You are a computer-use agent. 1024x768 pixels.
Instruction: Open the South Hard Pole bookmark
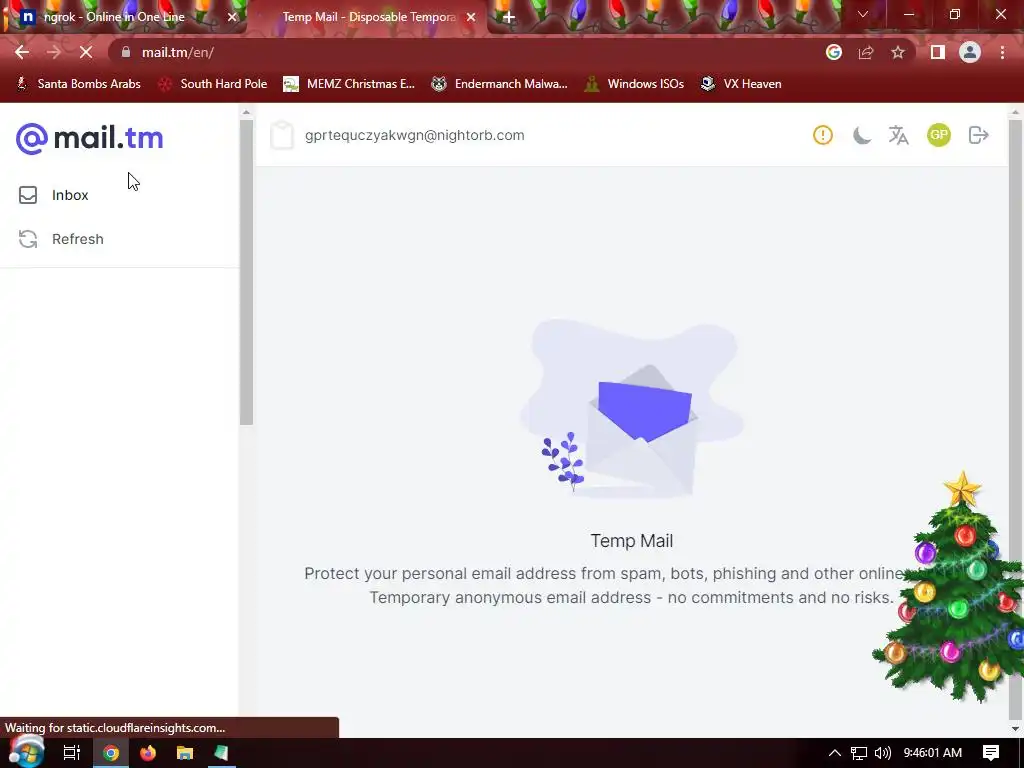(213, 84)
